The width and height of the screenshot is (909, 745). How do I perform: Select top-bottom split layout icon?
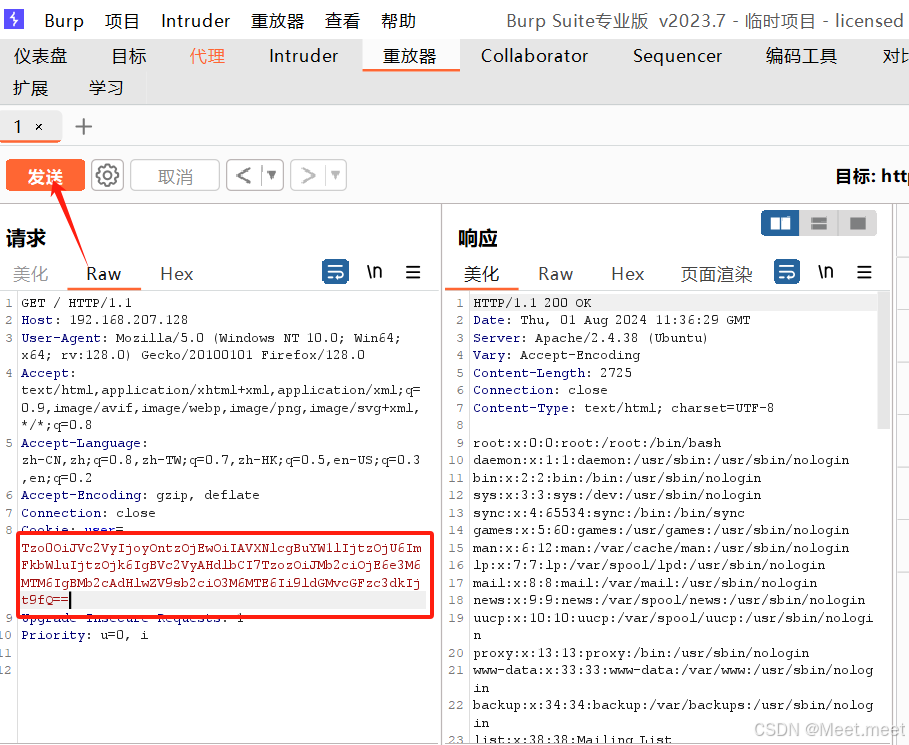(819, 223)
